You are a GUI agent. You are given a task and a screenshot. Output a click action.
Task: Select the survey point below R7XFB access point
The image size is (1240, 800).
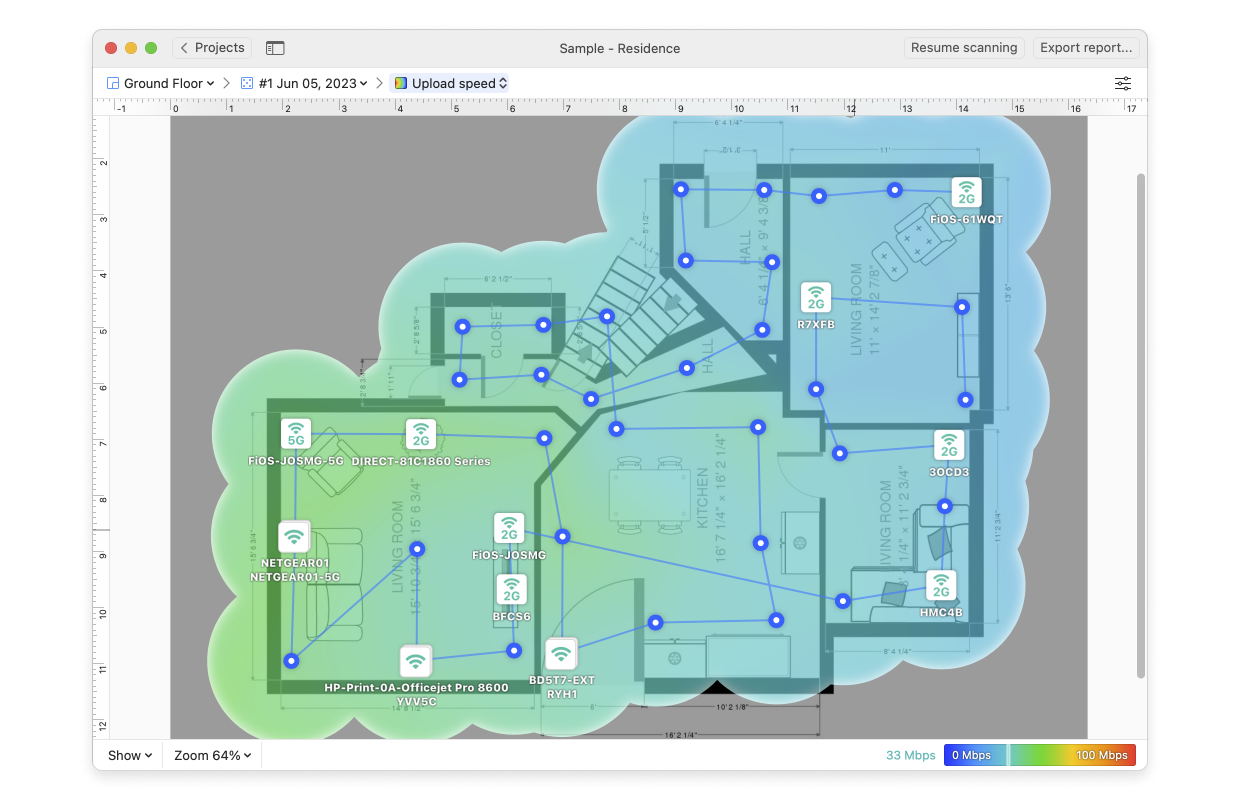tap(816, 389)
